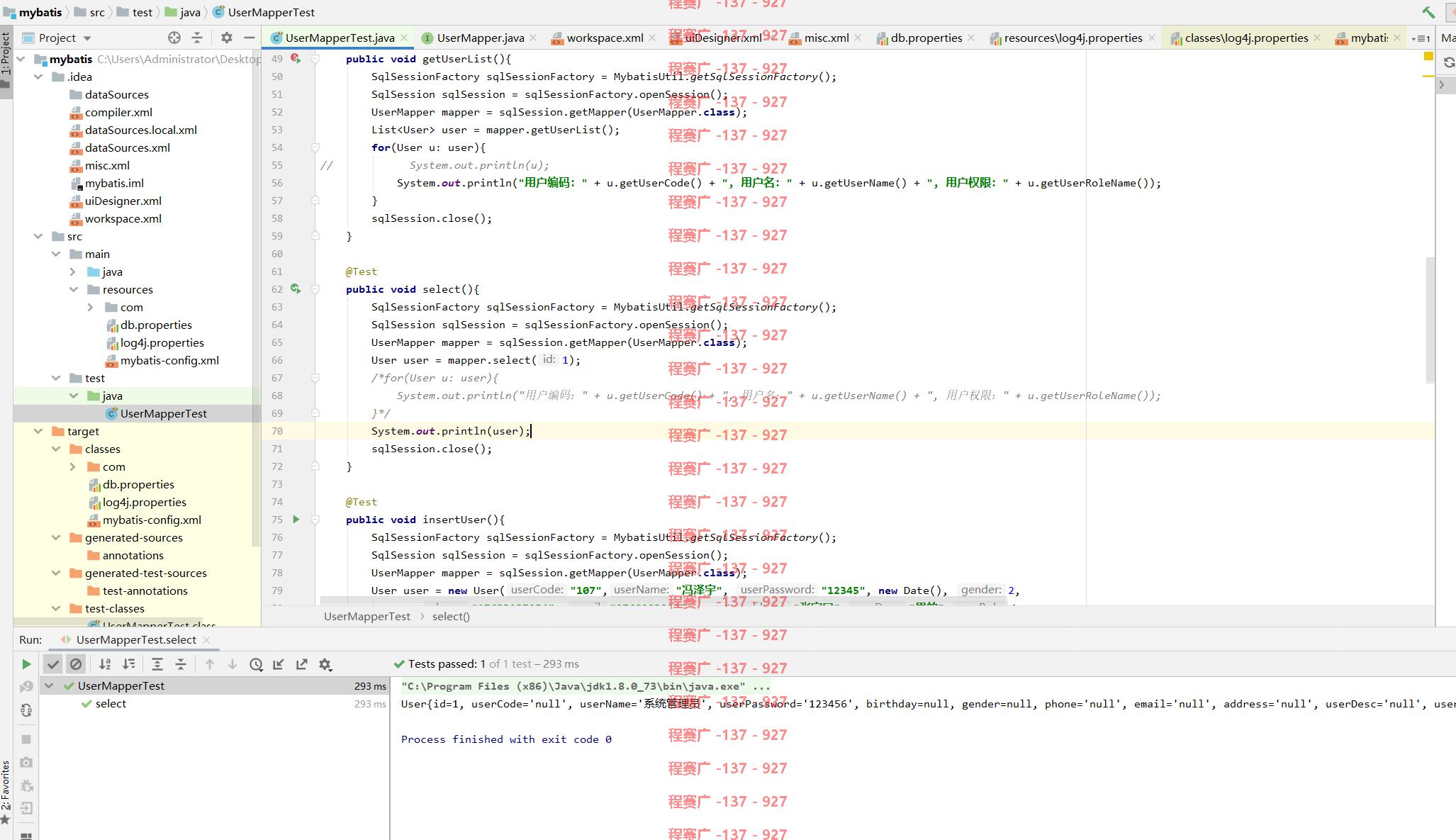
Task: Close UserMapperTest.select run tab
Action: point(206,640)
